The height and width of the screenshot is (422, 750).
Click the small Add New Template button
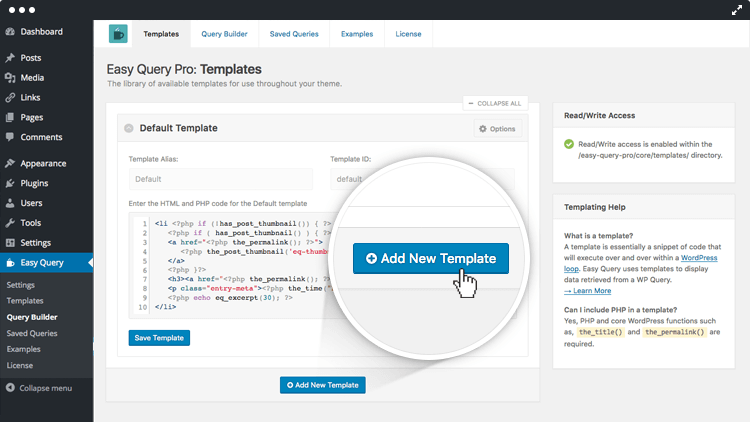323,385
